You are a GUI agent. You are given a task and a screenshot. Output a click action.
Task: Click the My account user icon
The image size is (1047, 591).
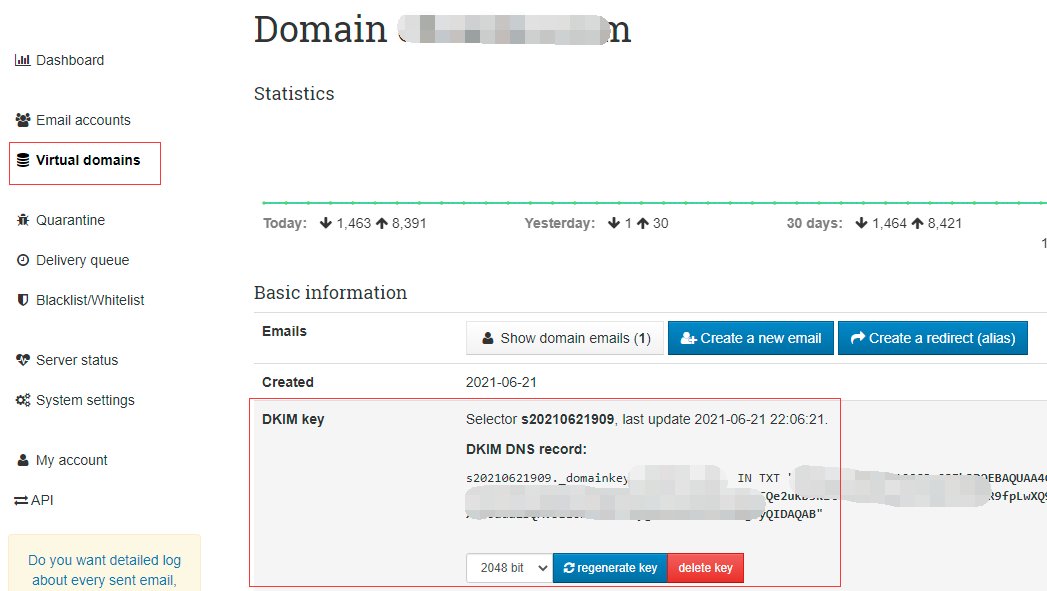coord(23,460)
